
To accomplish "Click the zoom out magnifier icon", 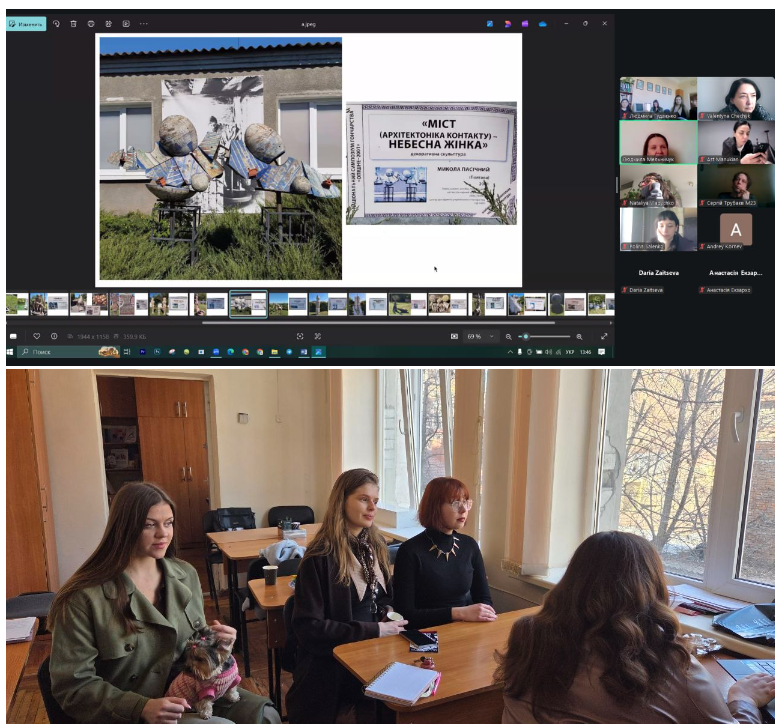I will pos(509,336).
